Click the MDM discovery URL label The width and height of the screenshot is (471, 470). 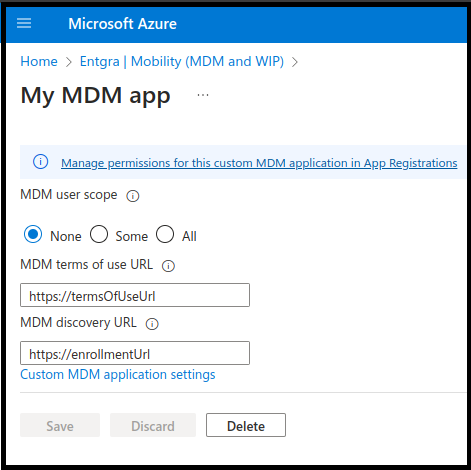tap(79, 323)
